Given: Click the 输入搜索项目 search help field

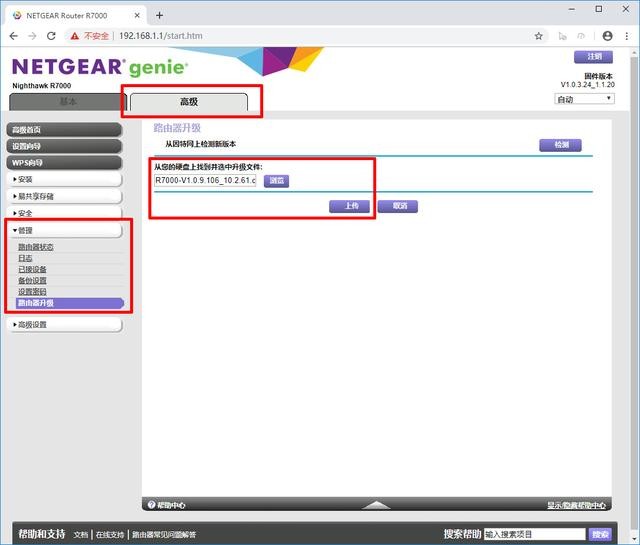Looking at the screenshot, I should [535, 534].
